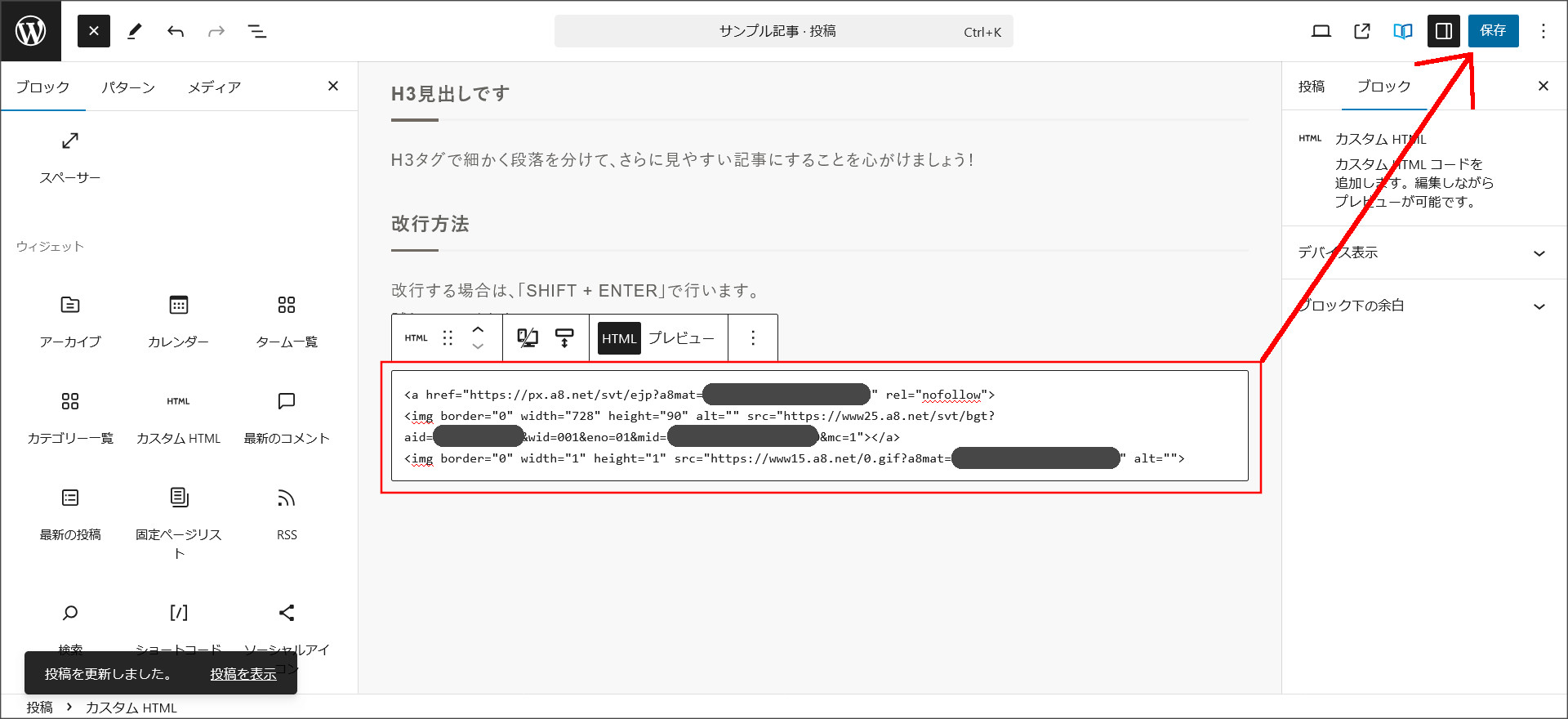Redo the last undone change

[x=216, y=31]
